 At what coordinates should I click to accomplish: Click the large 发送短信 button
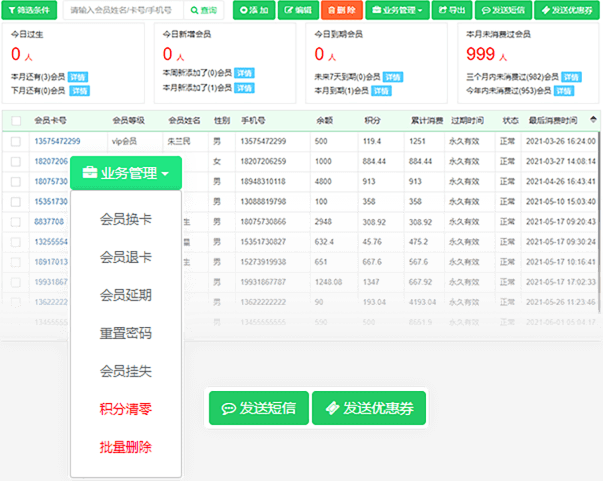(x=258, y=408)
